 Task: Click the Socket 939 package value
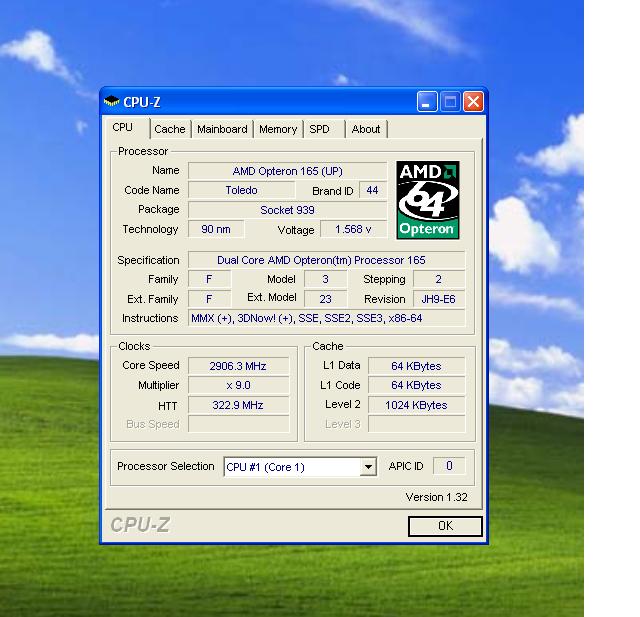[x=287, y=210]
